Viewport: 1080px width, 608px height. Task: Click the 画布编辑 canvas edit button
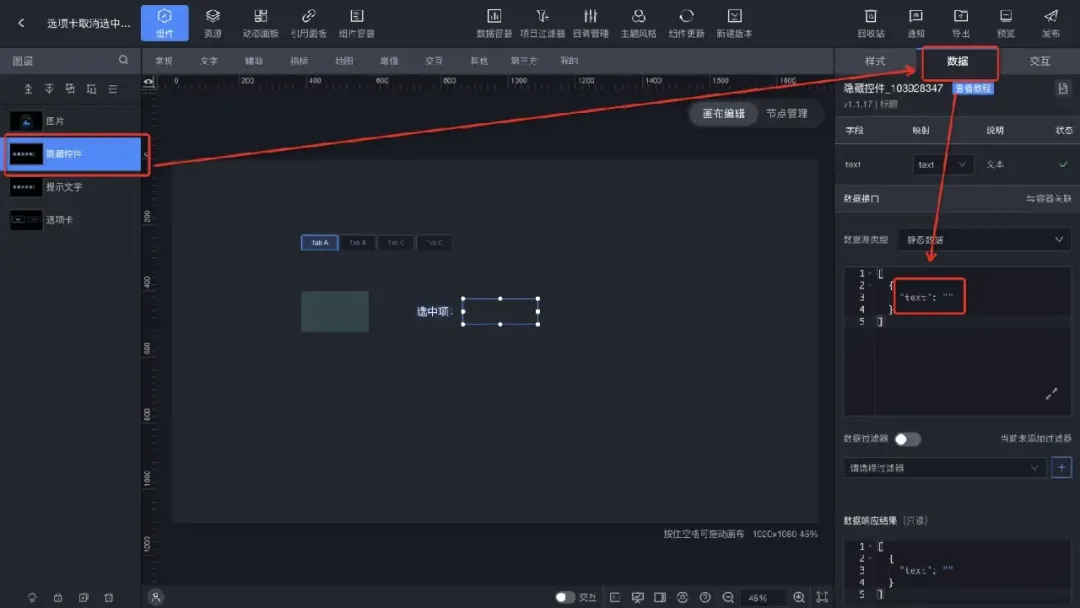(x=723, y=114)
